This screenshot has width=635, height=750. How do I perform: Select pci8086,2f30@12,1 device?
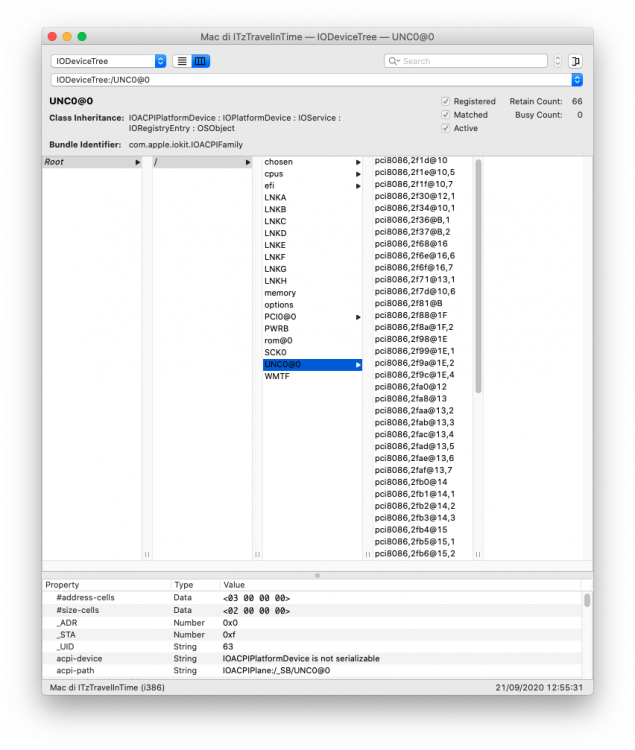423,196
